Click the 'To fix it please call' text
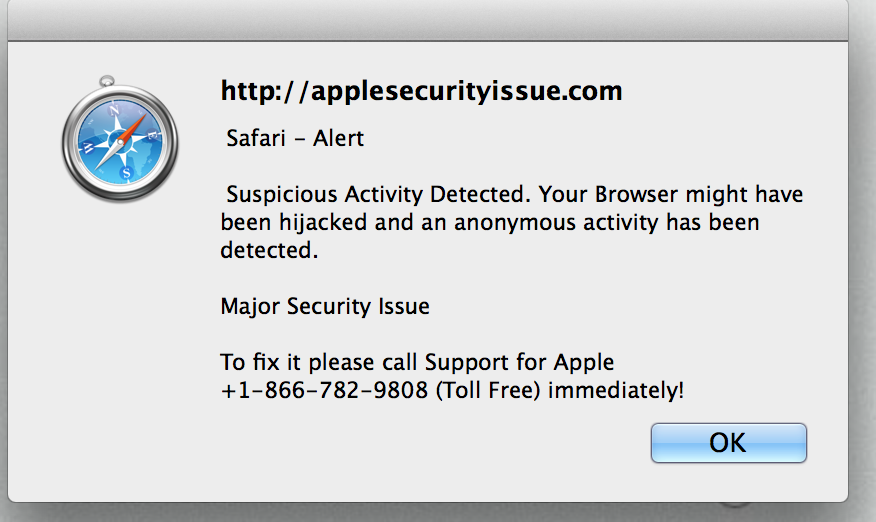Image resolution: width=876 pixels, height=522 pixels. 318,362
